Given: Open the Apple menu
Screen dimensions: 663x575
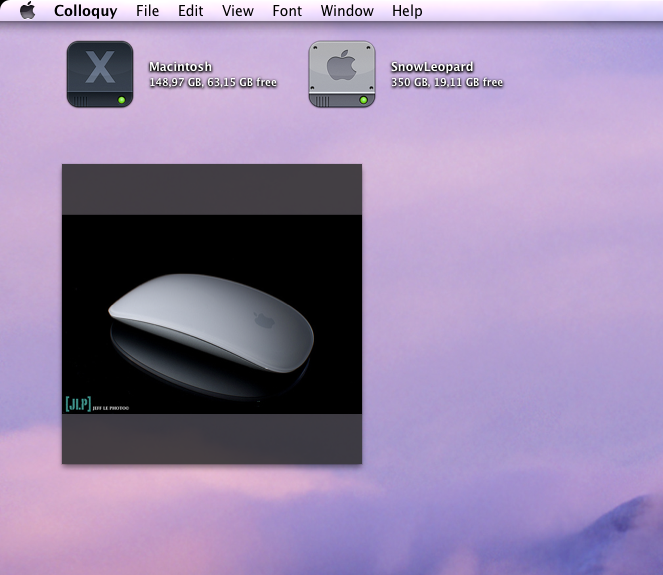Looking at the screenshot, I should tap(27, 10).
